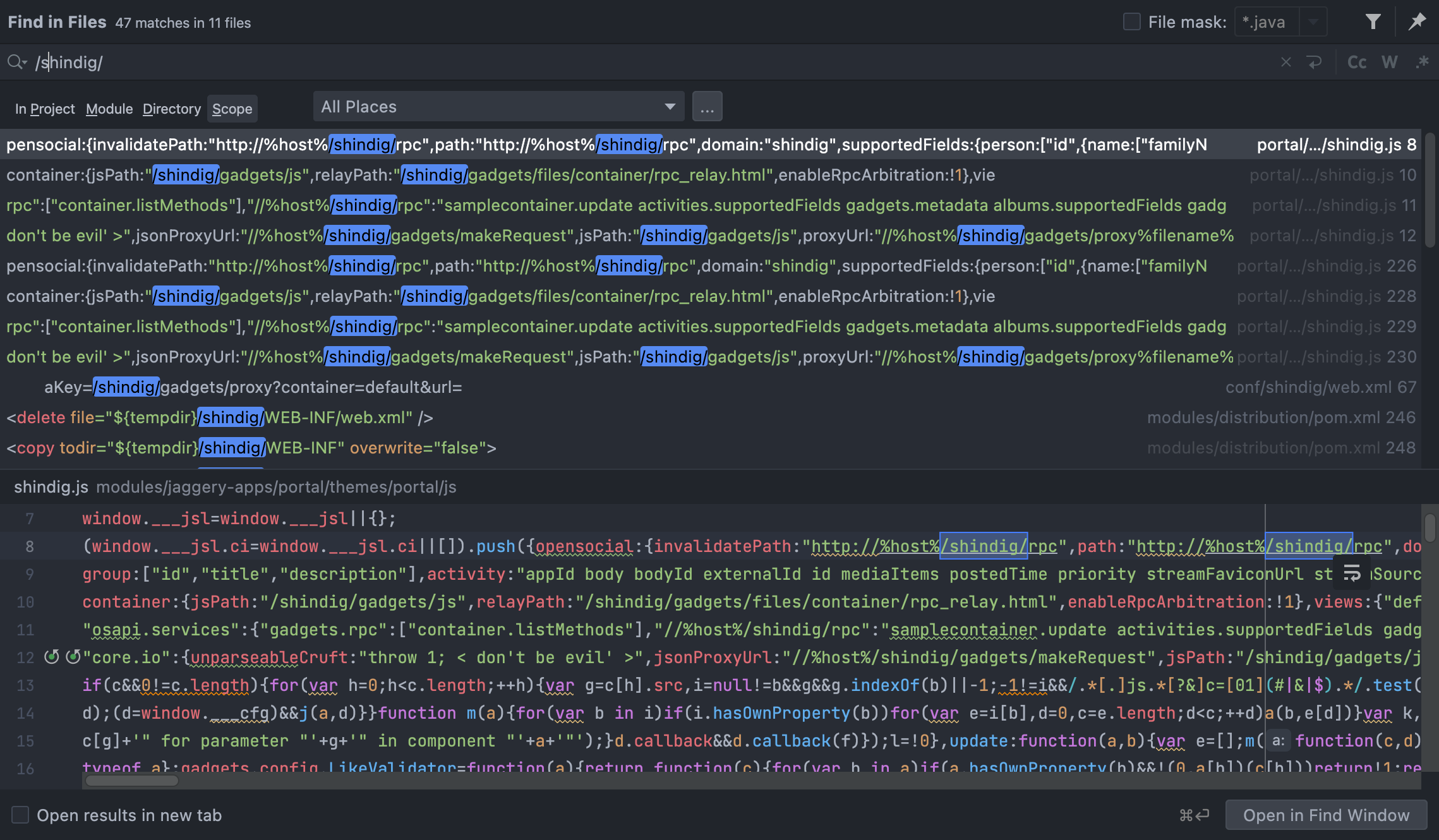Pin the Find in Files popup
The width and height of the screenshot is (1439, 840).
tap(1417, 21)
